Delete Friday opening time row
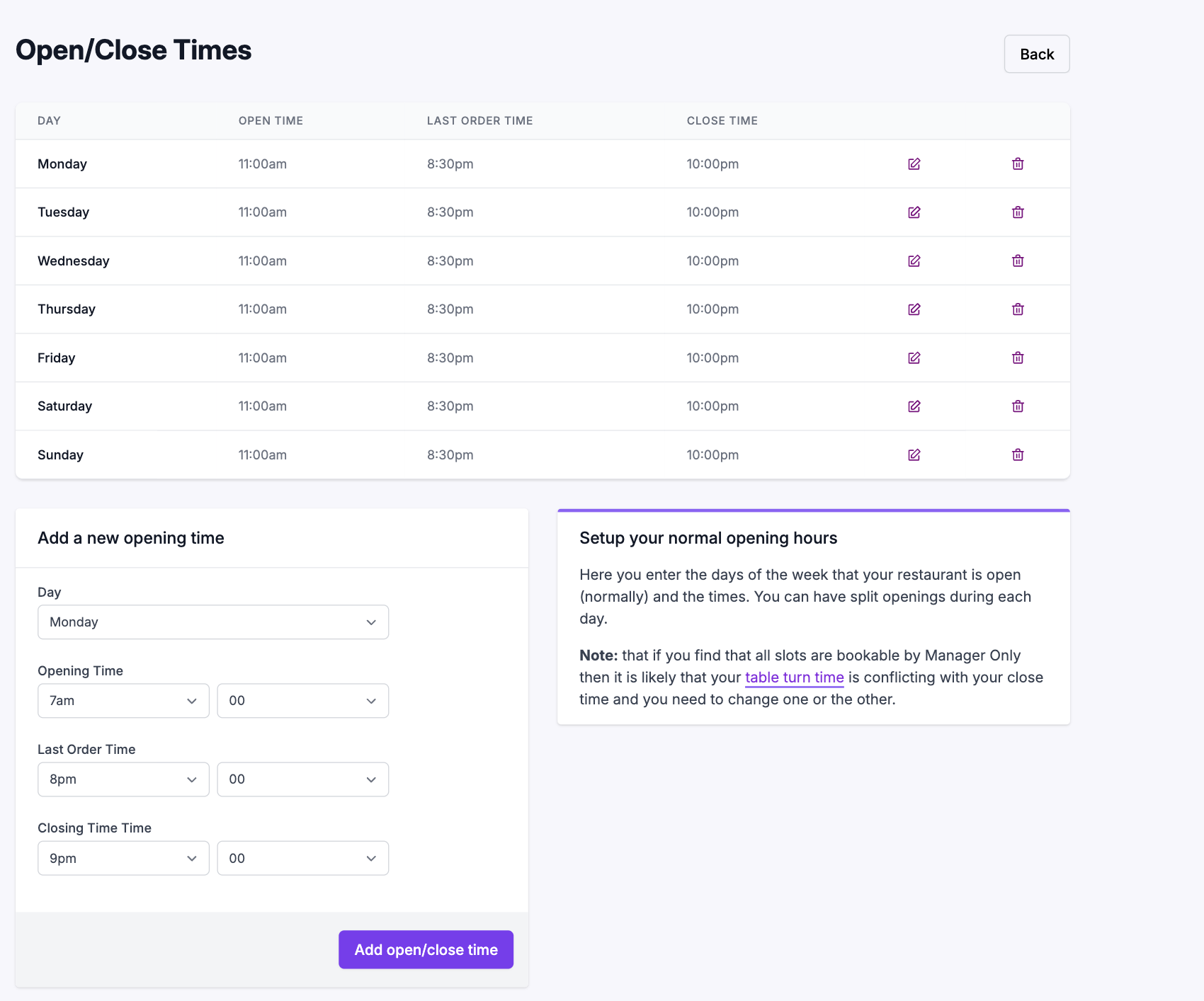This screenshot has width=1204, height=1001. 1018,358
